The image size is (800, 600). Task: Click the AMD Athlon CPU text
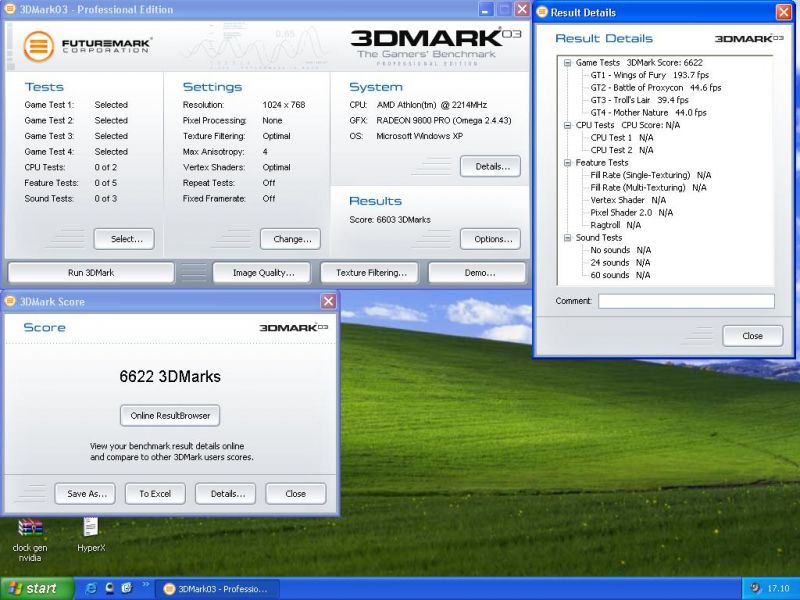(x=432, y=105)
